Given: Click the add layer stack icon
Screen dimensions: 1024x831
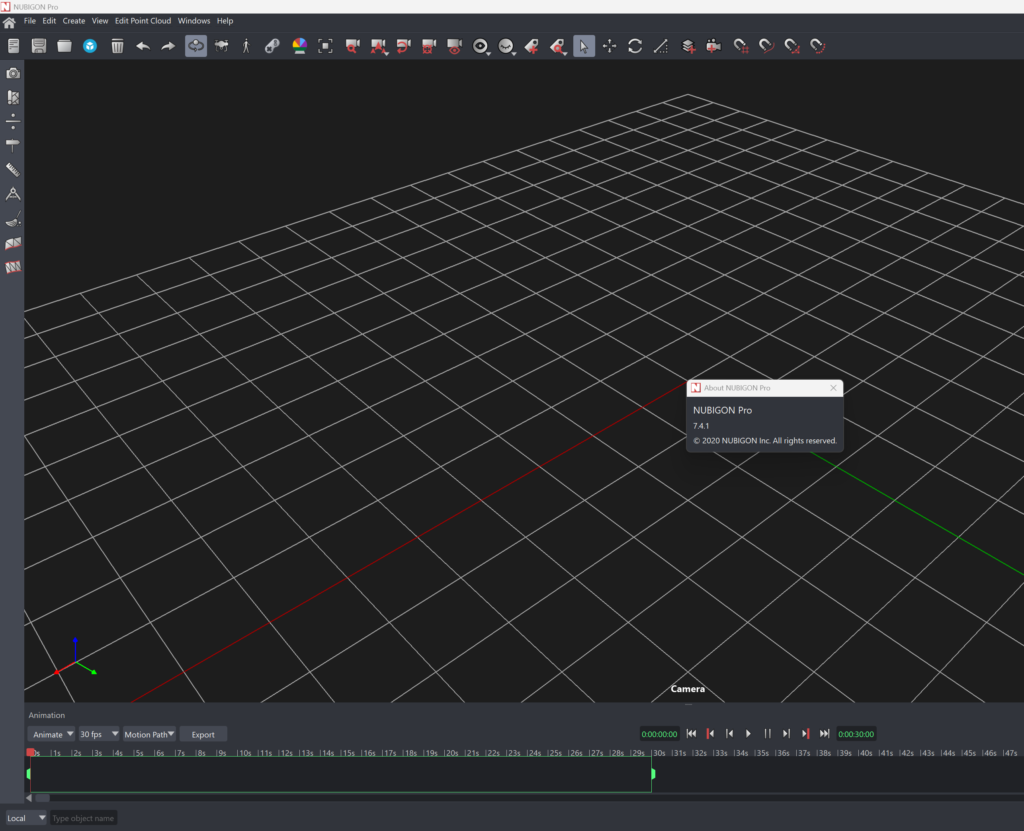Looking at the screenshot, I should click(688, 46).
